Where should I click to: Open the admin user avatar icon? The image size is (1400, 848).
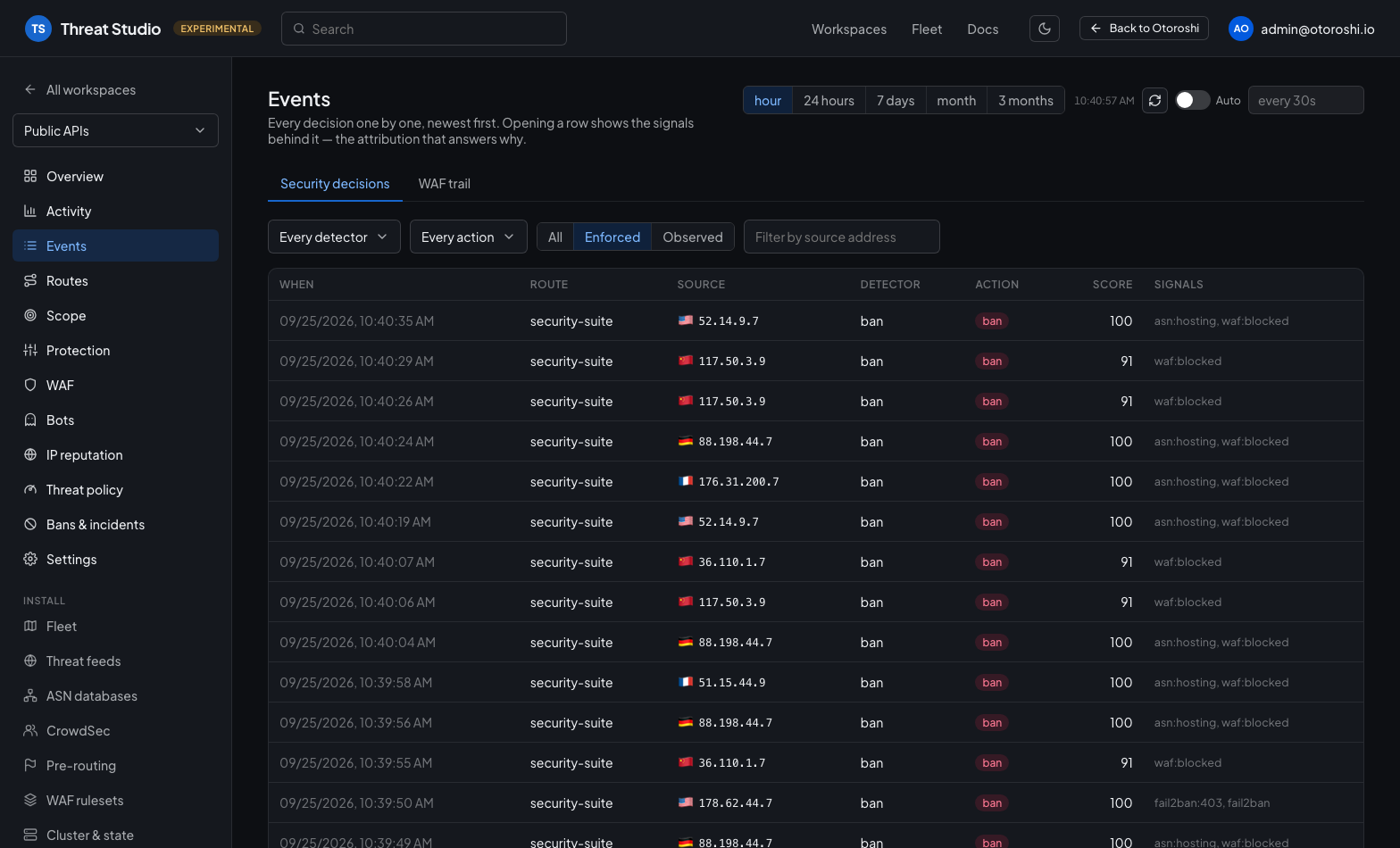pos(1241,29)
